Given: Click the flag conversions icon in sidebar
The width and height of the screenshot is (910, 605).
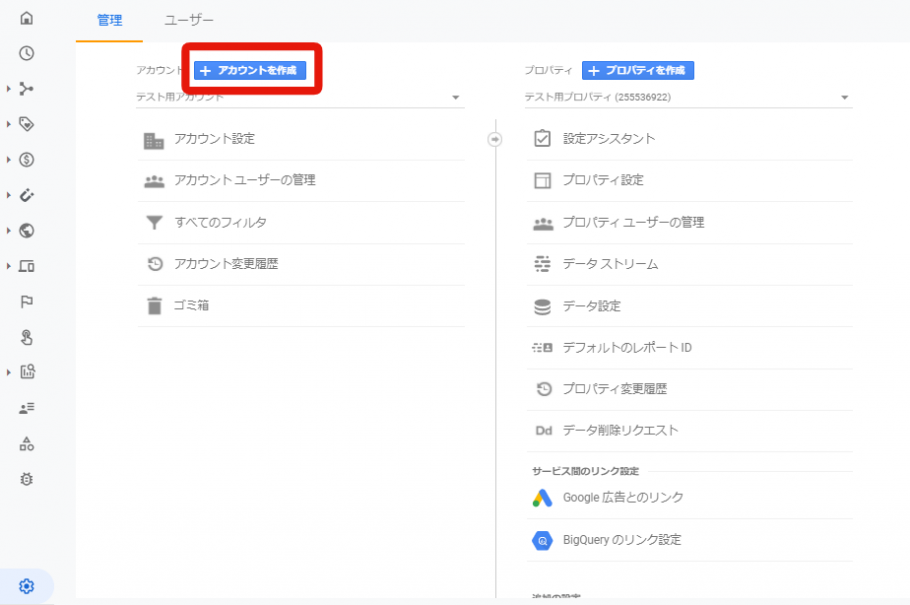Looking at the screenshot, I should pyautogui.click(x=27, y=301).
